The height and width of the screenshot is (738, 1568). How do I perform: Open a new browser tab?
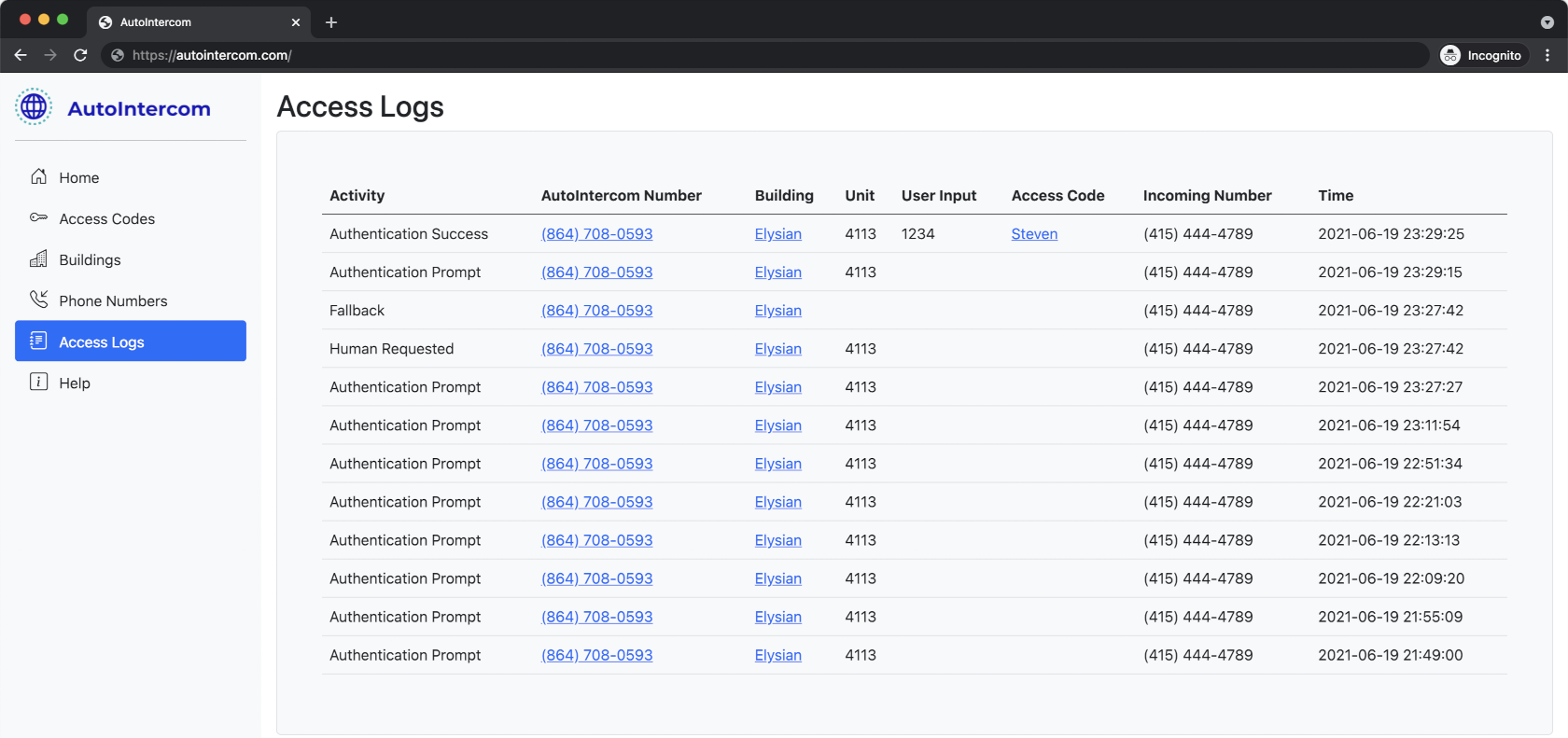tap(331, 22)
